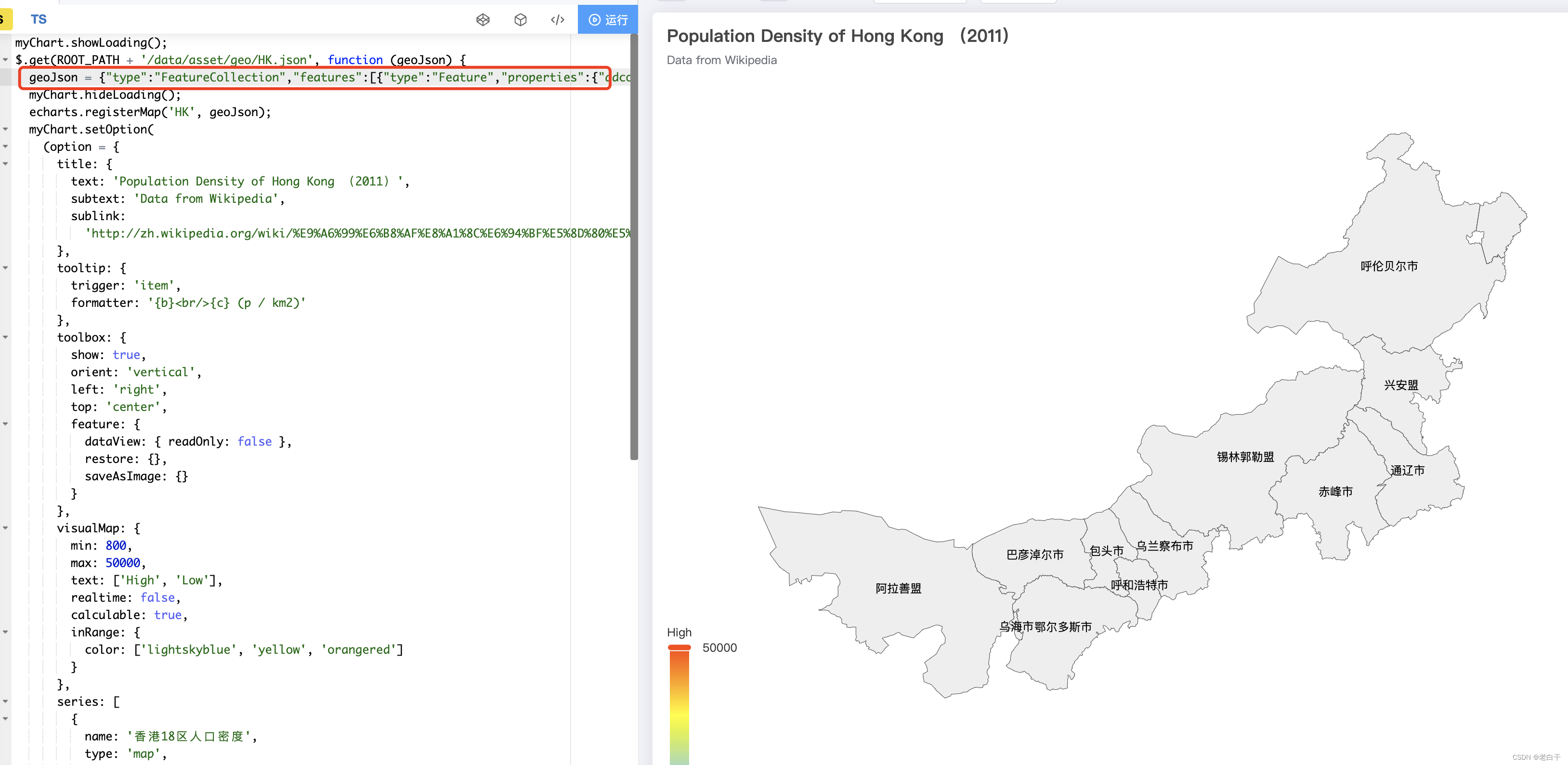
Task: Collapse the $.get callback fold arrow
Action: tap(5, 60)
